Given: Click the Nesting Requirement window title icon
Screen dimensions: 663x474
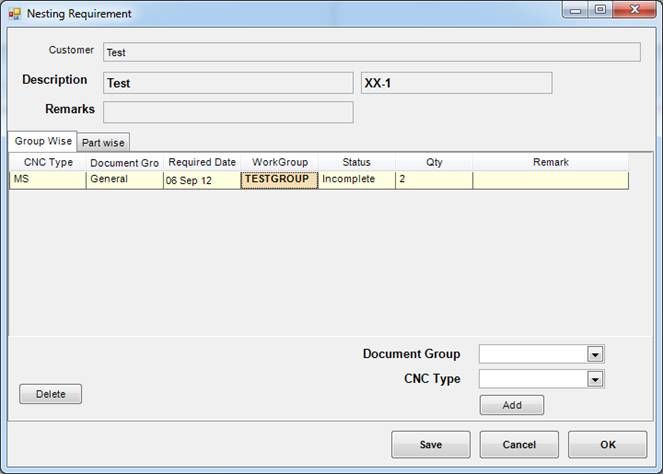Looking at the screenshot, I should pos(14,14).
